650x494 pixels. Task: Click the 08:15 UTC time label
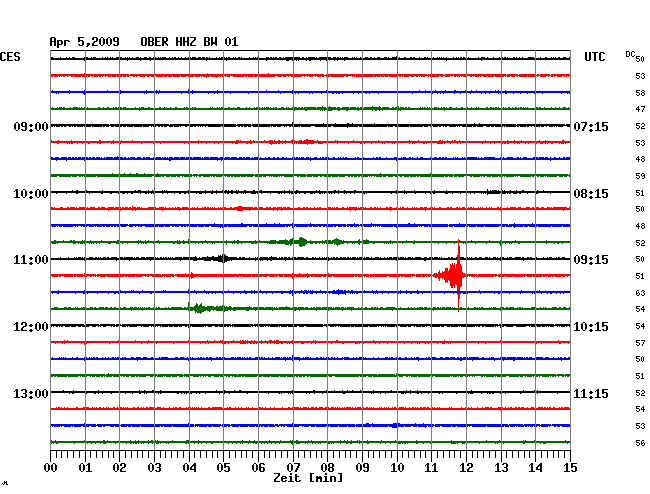tap(591, 194)
